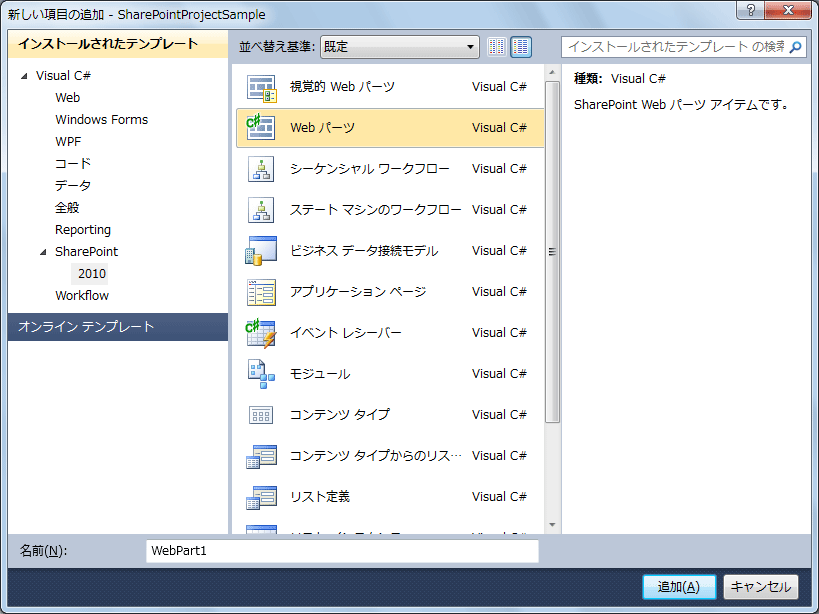Image resolution: width=819 pixels, height=614 pixels.
Task: Select the コンテンツ タイプ template name
Action: coord(340,415)
